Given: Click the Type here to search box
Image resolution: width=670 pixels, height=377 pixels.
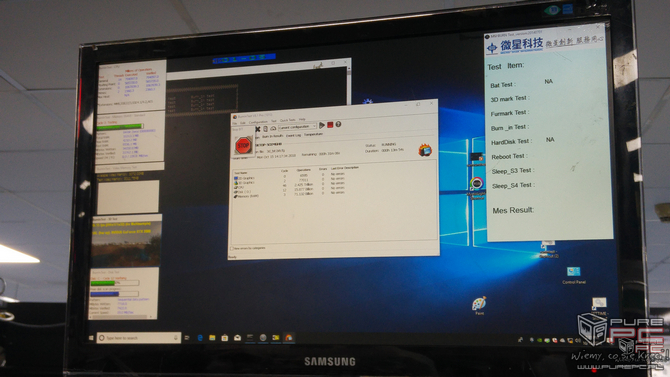Looking at the screenshot, I should coord(138,338).
